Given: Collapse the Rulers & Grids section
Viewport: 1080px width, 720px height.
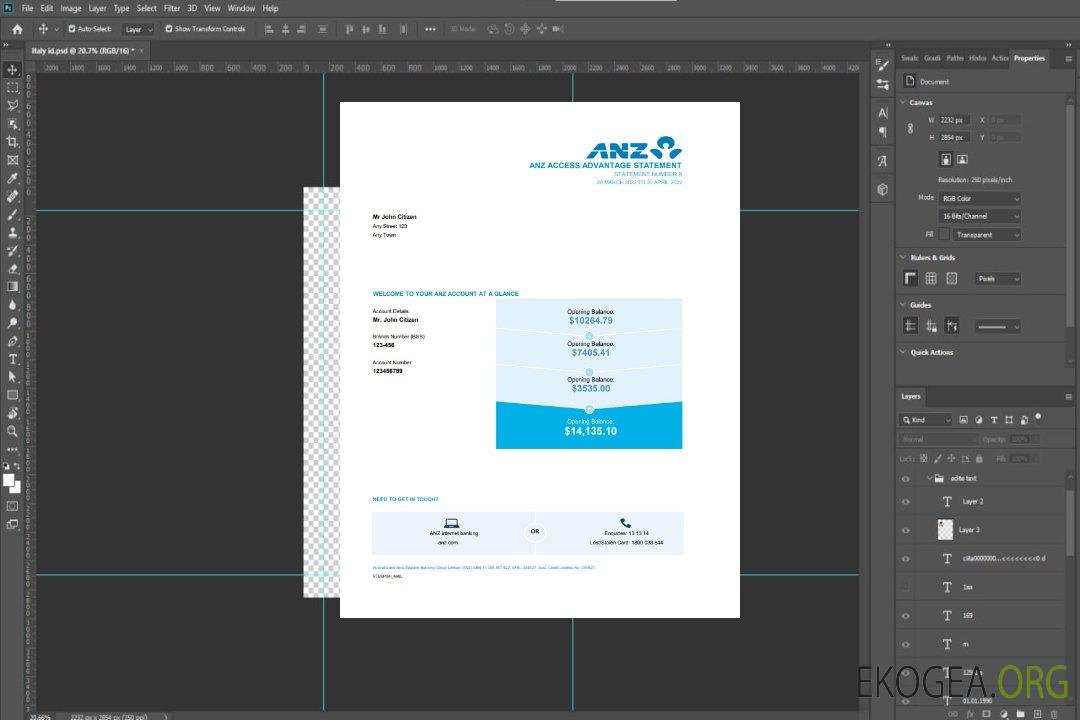Looking at the screenshot, I should click(x=903, y=258).
